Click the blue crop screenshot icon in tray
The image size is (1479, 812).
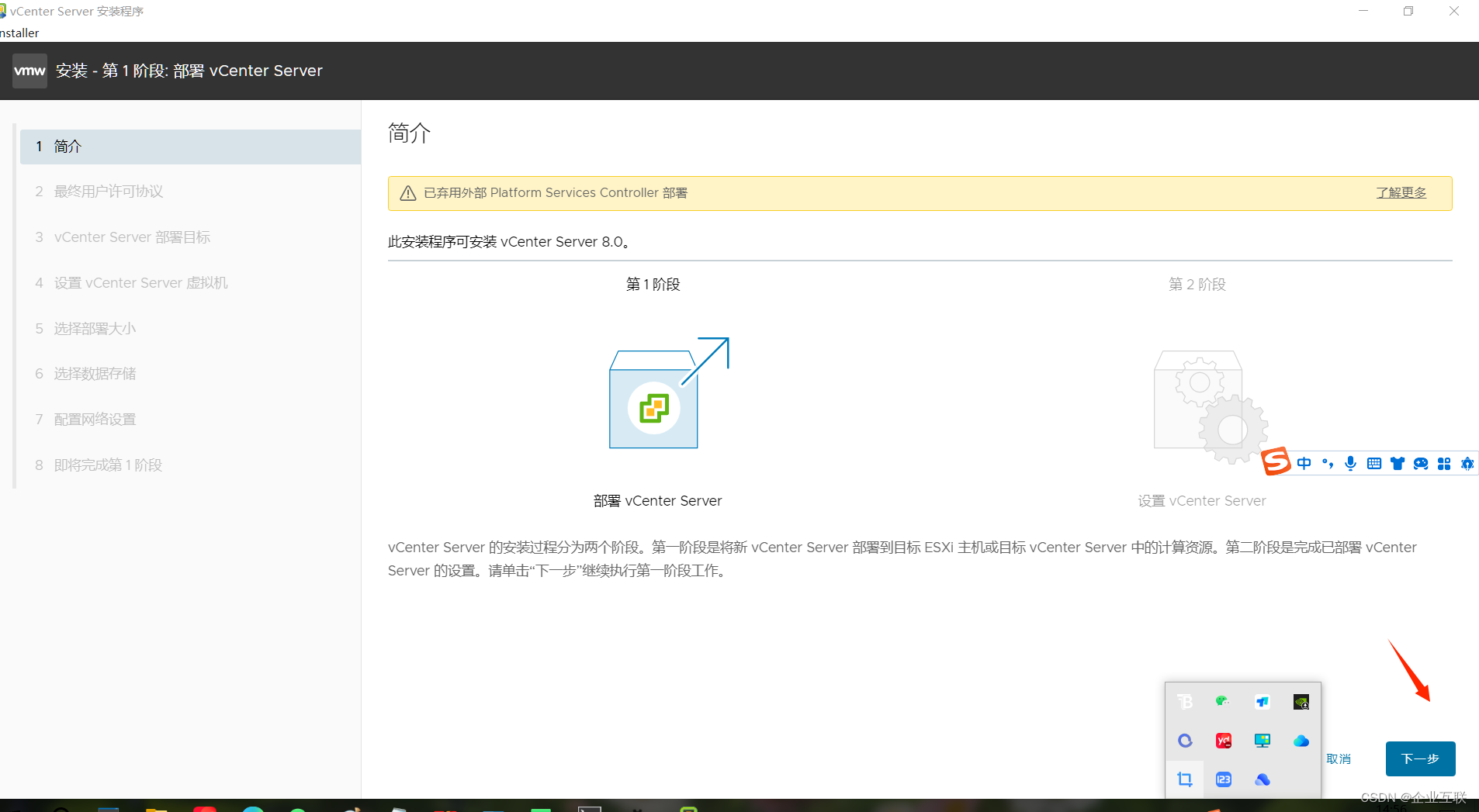(x=1185, y=779)
